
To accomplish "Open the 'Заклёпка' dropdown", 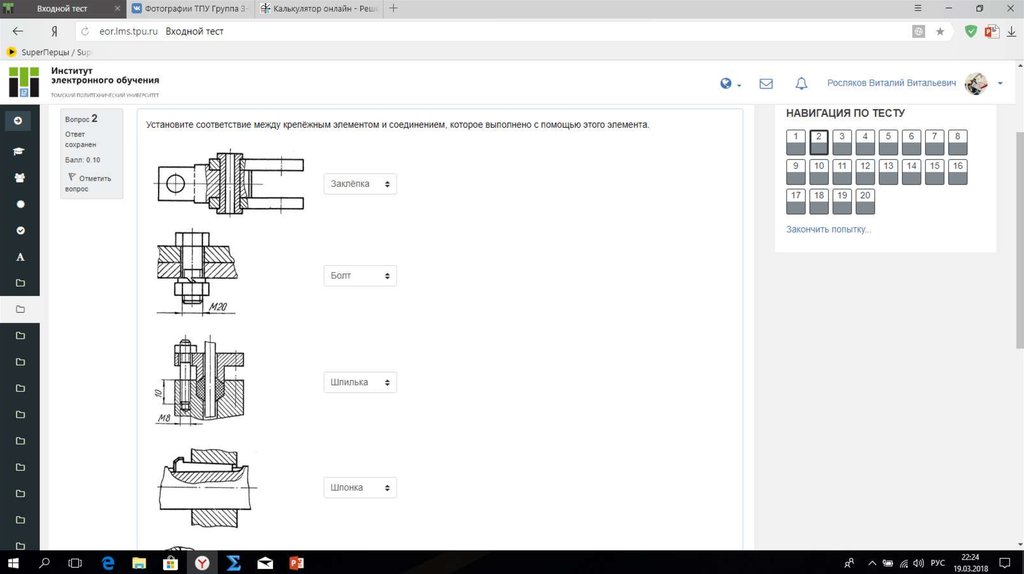I will coord(360,184).
